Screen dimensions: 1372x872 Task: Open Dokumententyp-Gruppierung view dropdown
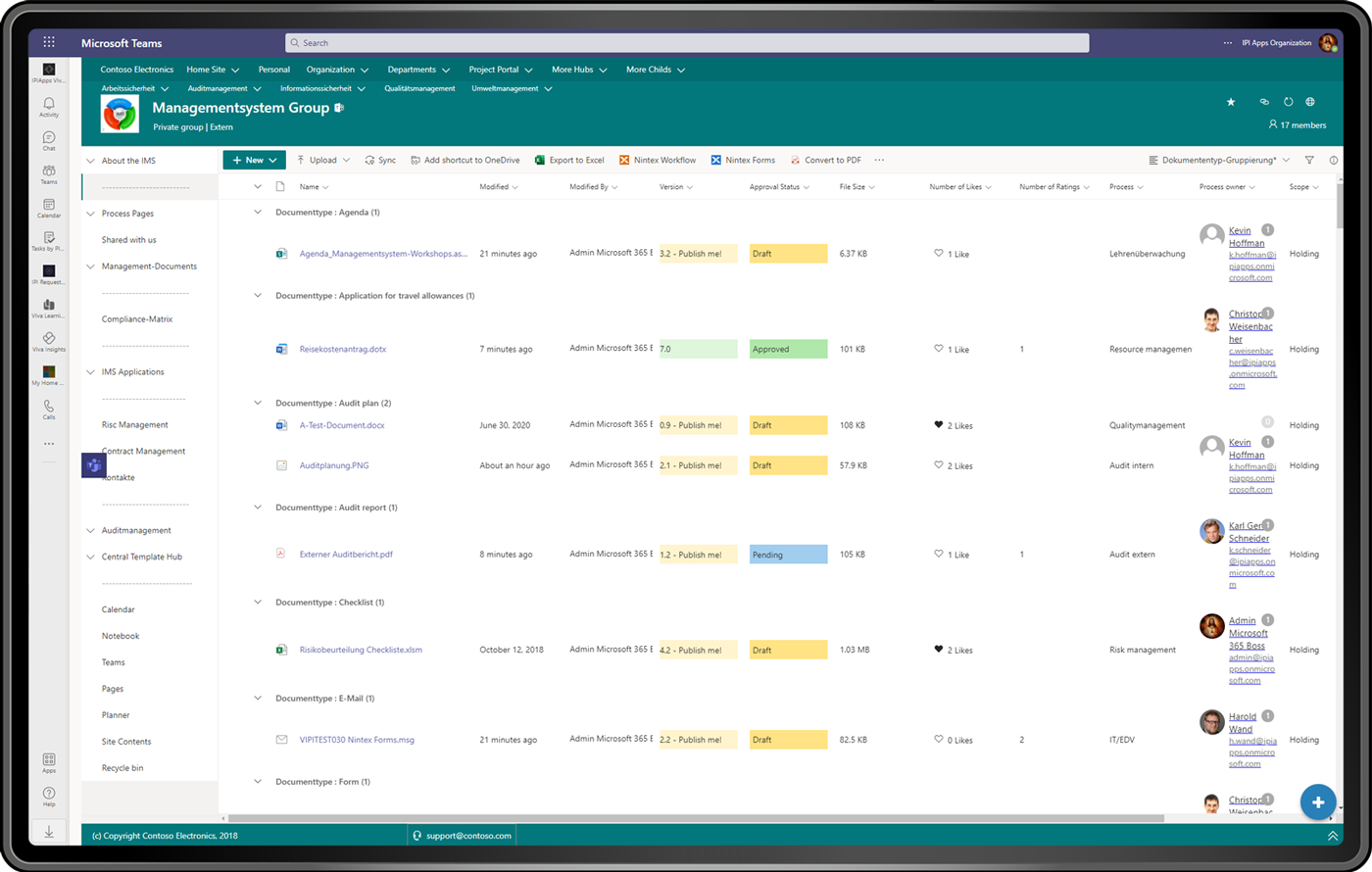pyautogui.click(x=1220, y=160)
